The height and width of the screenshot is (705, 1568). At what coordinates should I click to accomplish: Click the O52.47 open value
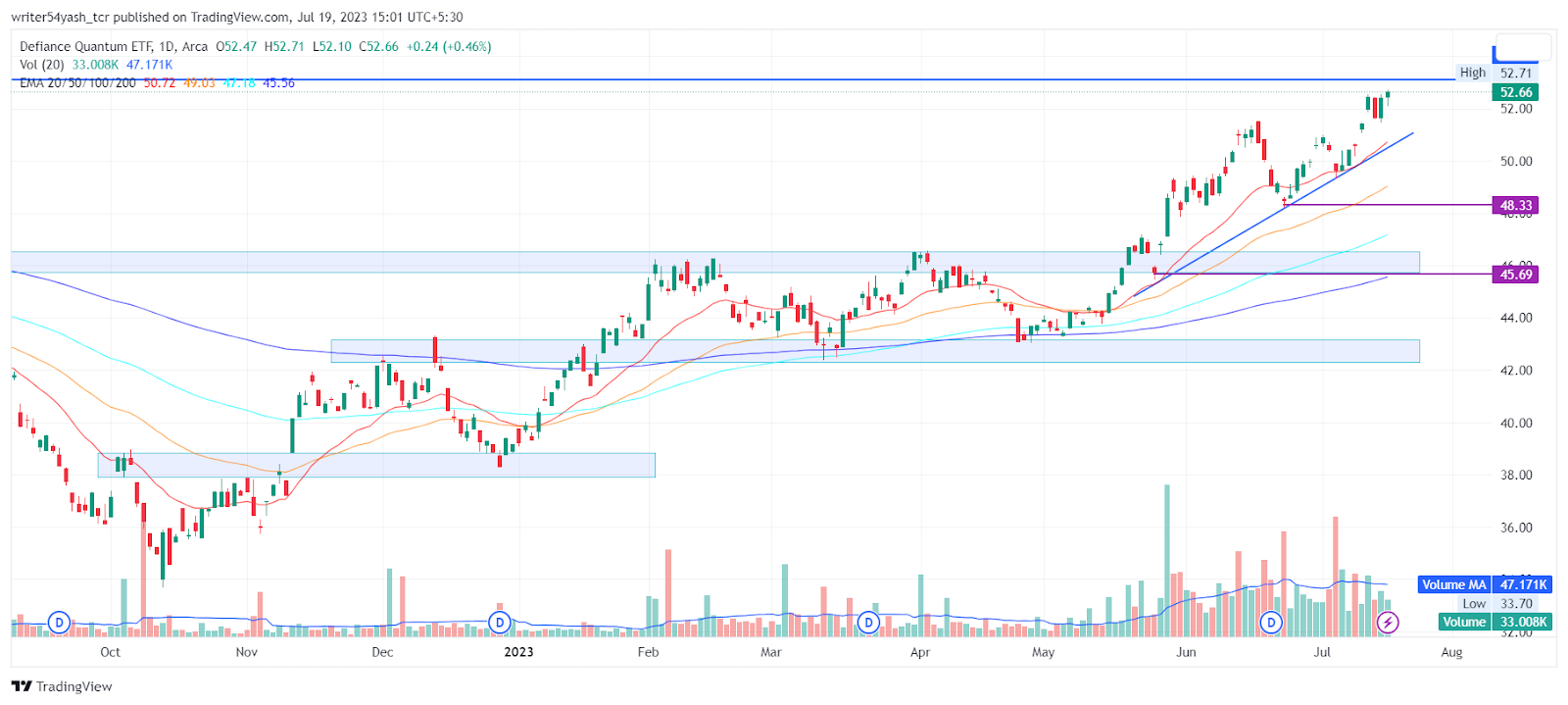(236, 46)
